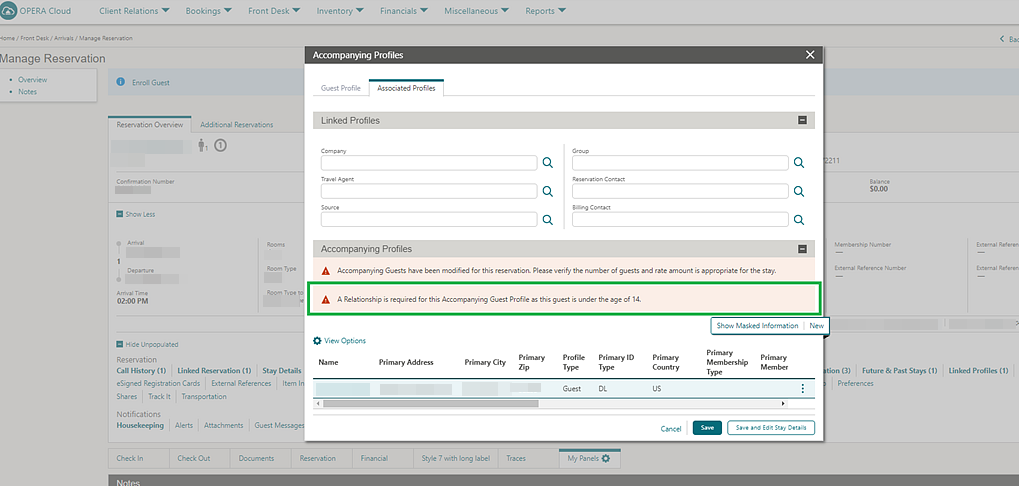The width and height of the screenshot is (1019, 486).
Task: Click New accompanying profile link
Action: [816, 326]
